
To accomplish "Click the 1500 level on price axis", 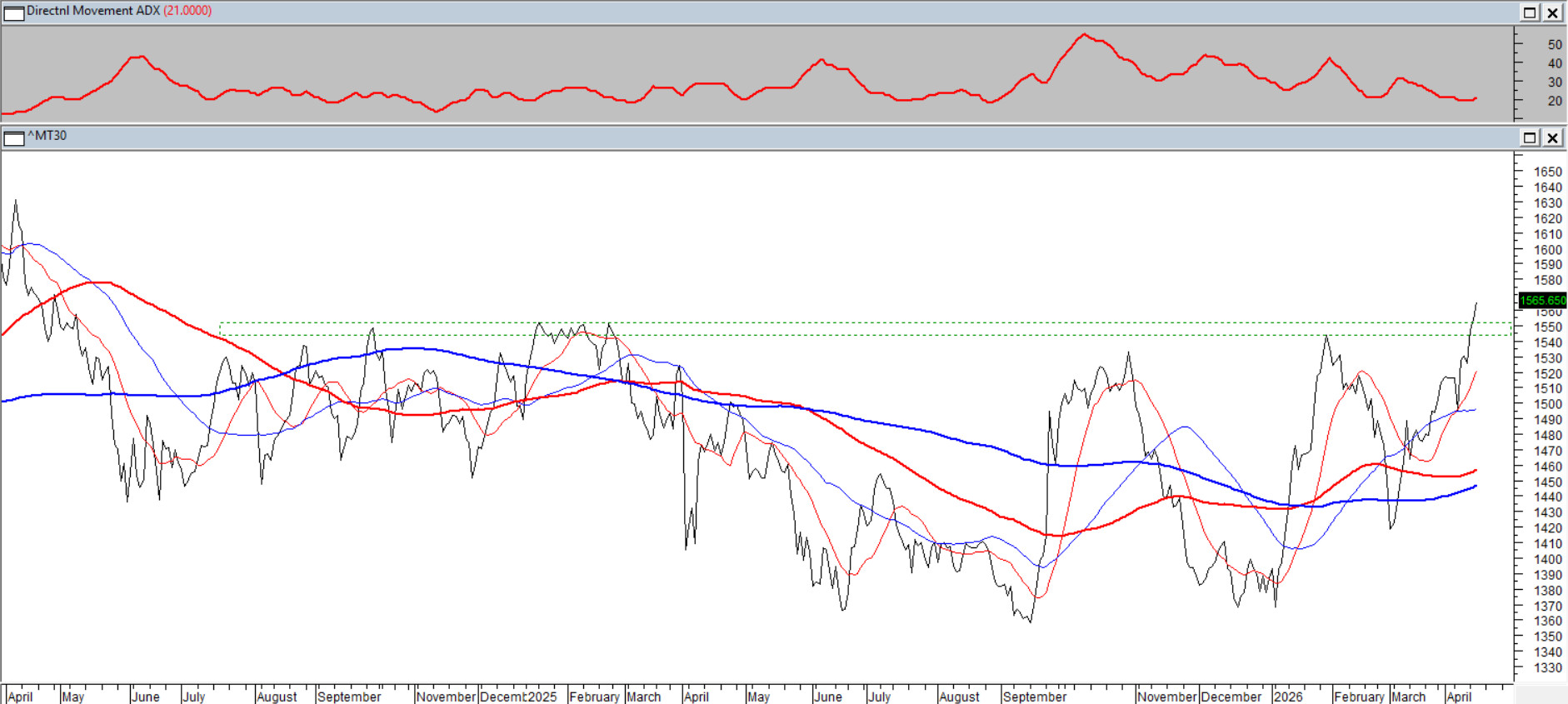I will point(1547,404).
